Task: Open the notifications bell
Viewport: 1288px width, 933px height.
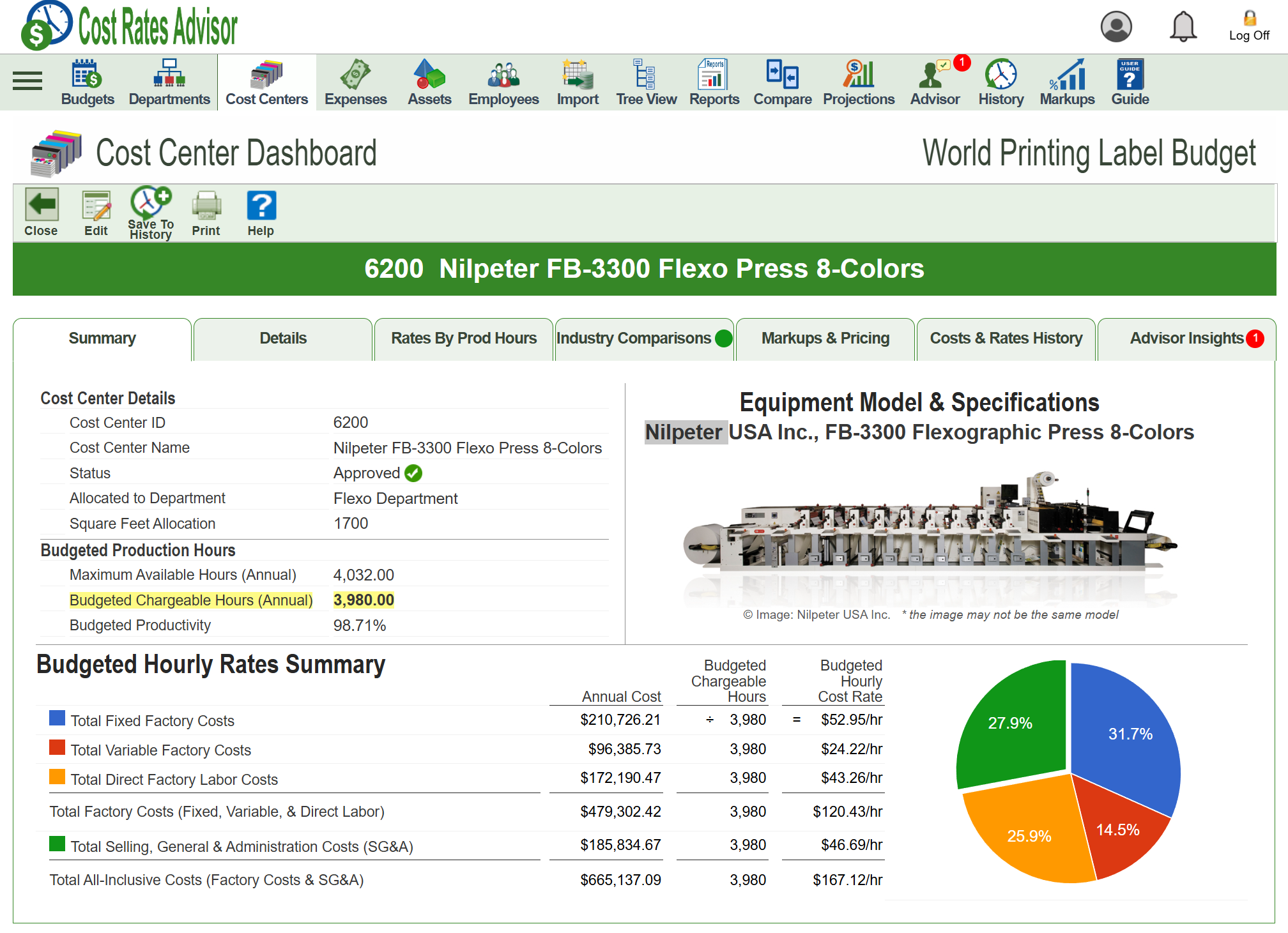Action: pos(1183,27)
